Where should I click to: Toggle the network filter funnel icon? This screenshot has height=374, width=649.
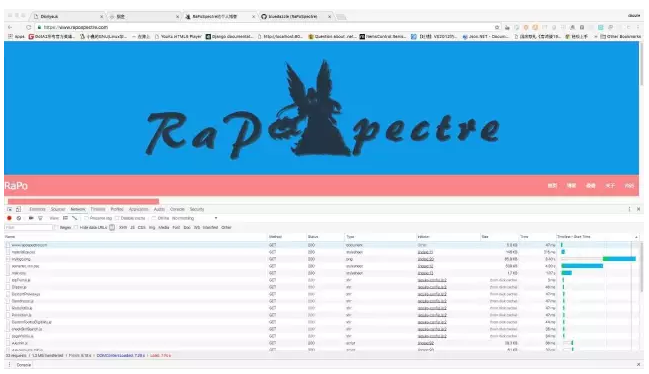coord(40,218)
